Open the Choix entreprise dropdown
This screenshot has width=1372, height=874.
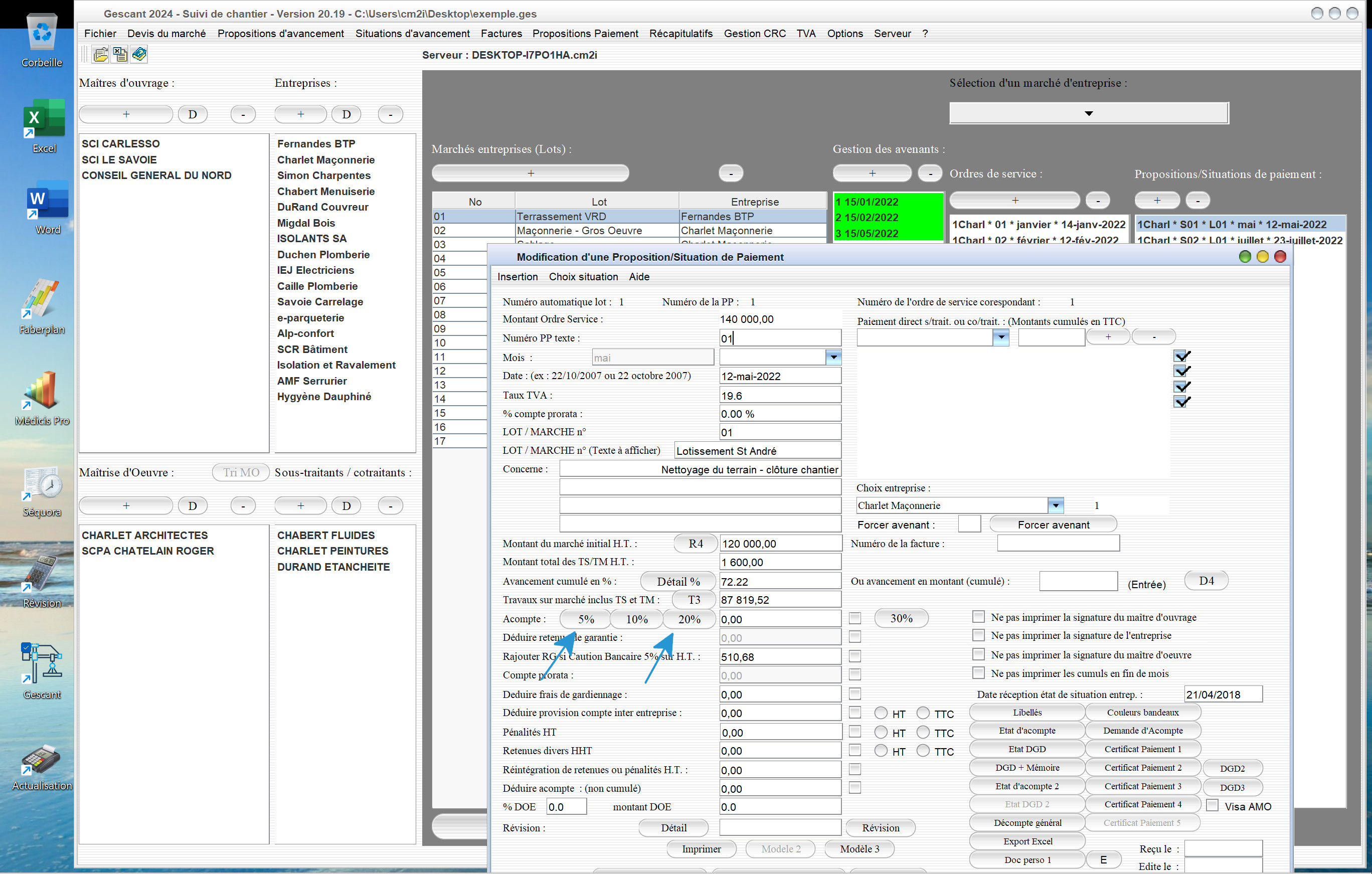coord(1056,505)
